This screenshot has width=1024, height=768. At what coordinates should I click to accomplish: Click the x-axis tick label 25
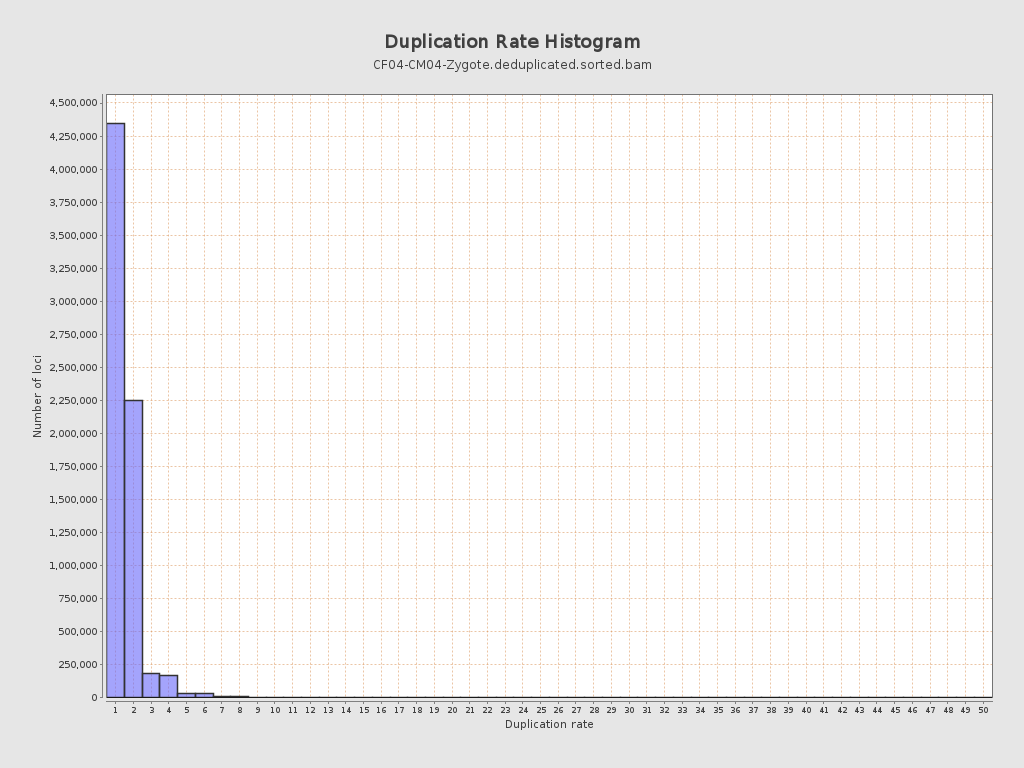tap(541, 710)
